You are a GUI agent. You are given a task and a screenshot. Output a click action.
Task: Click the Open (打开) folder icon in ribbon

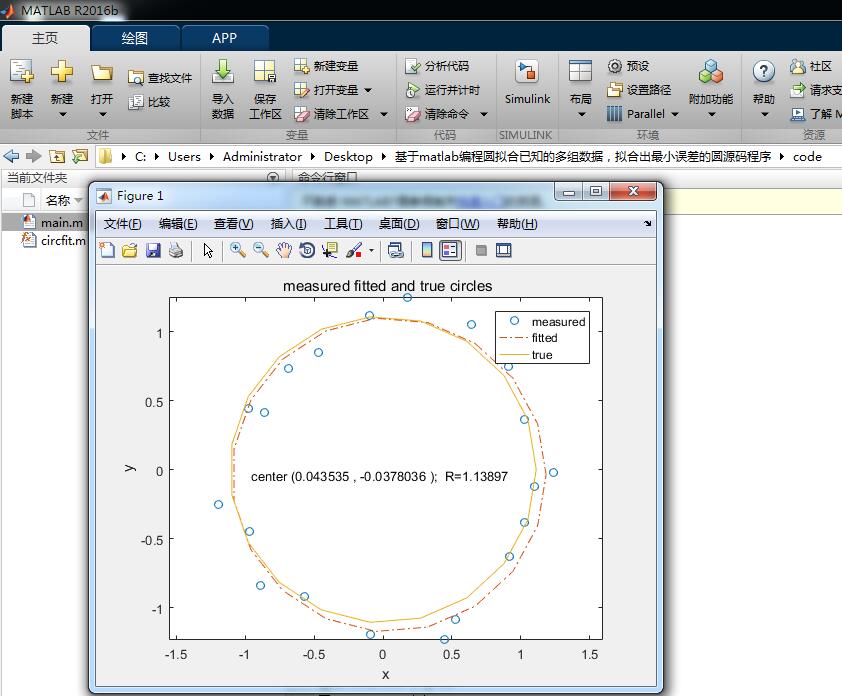pos(101,72)
